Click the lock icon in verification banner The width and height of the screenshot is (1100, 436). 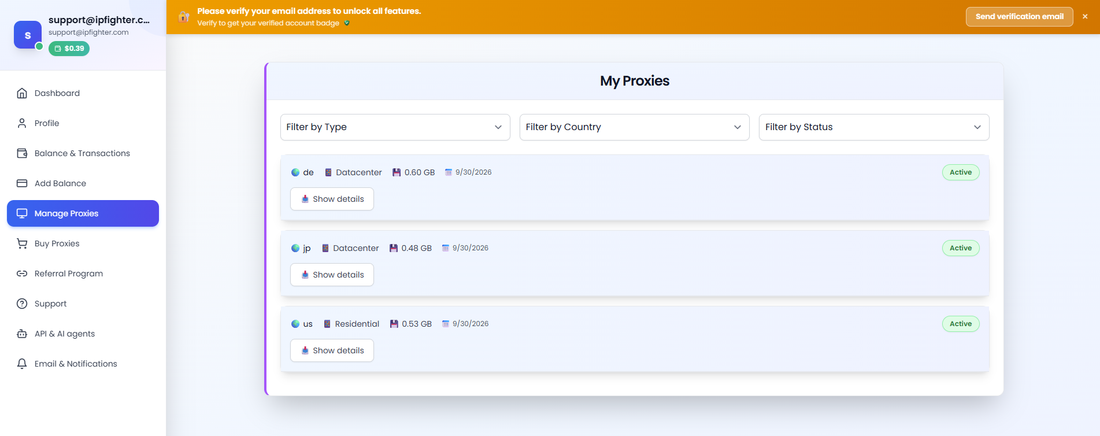click(184, 16)
